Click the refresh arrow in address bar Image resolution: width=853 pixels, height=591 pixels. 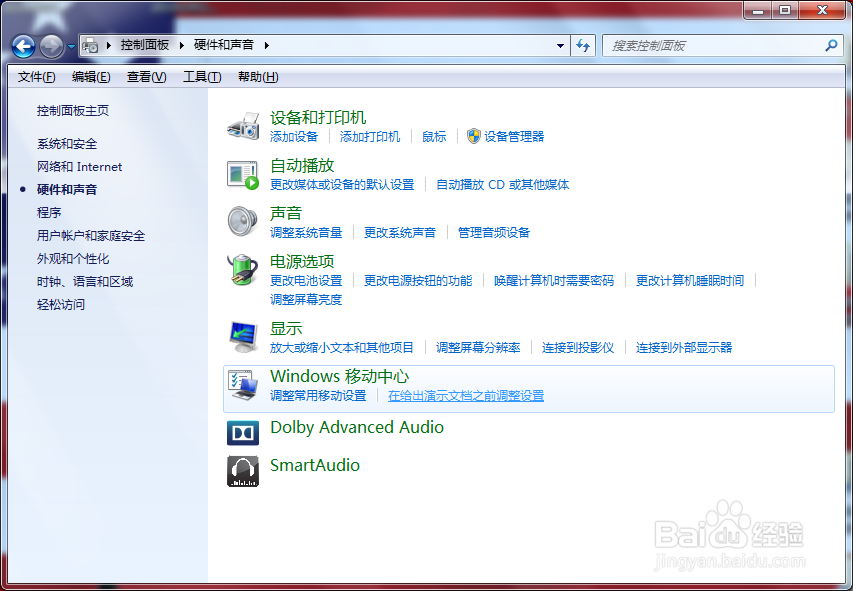[583, 45]
